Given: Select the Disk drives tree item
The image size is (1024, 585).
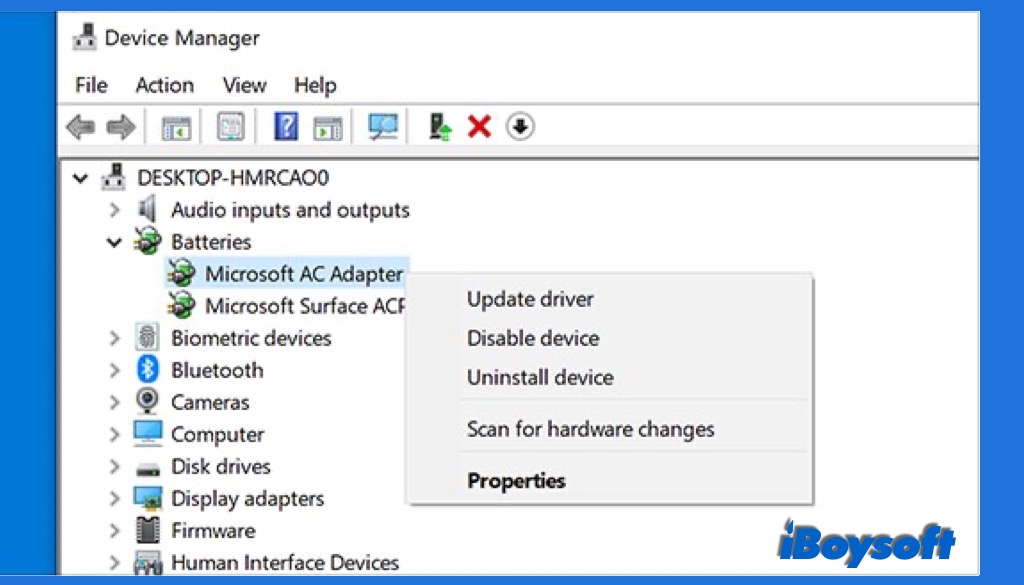Looking at the screenshot, I should point(220,466).
